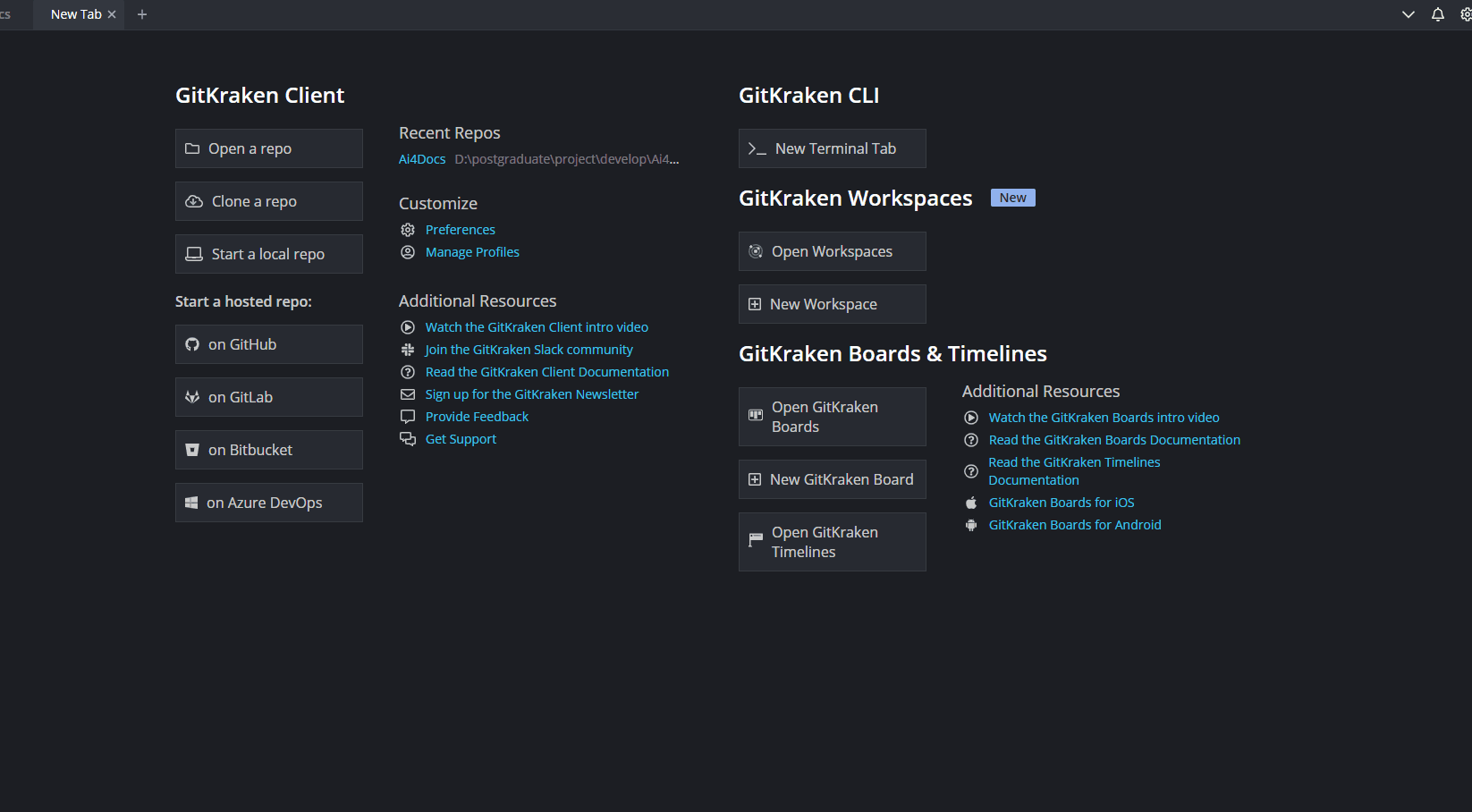Click the Manage Profiles link
Image resolution: width=1472 pixels, height=812 pixels.
[472, 252]
